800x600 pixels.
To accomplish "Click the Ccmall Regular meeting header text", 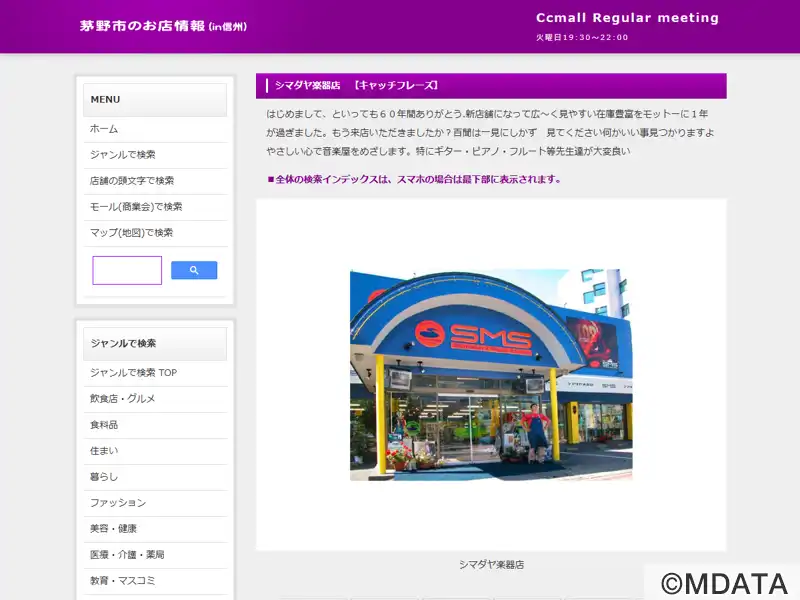I will pos(627,18).
